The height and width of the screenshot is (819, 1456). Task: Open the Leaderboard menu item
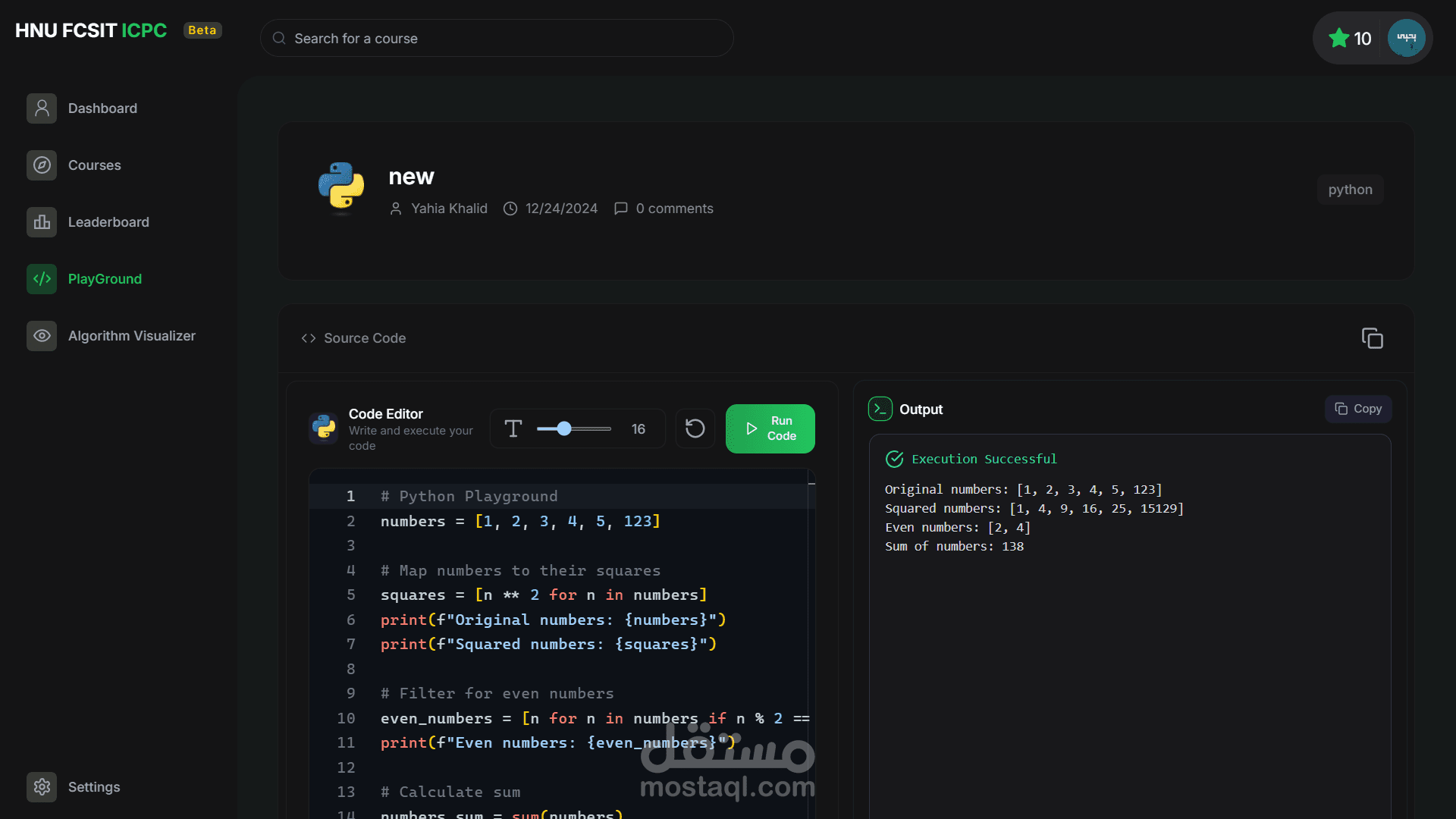pyautogui.click(x=108, y=222)
